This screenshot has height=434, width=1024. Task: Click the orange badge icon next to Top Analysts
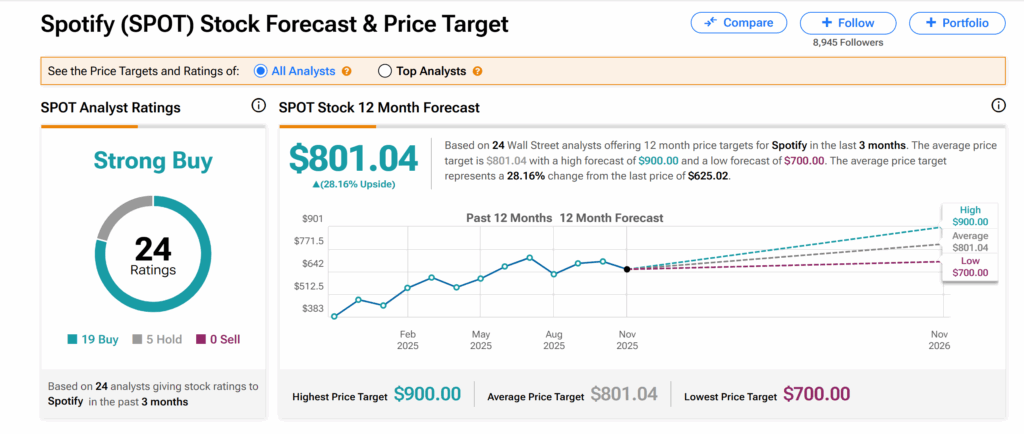click(477, 71)
